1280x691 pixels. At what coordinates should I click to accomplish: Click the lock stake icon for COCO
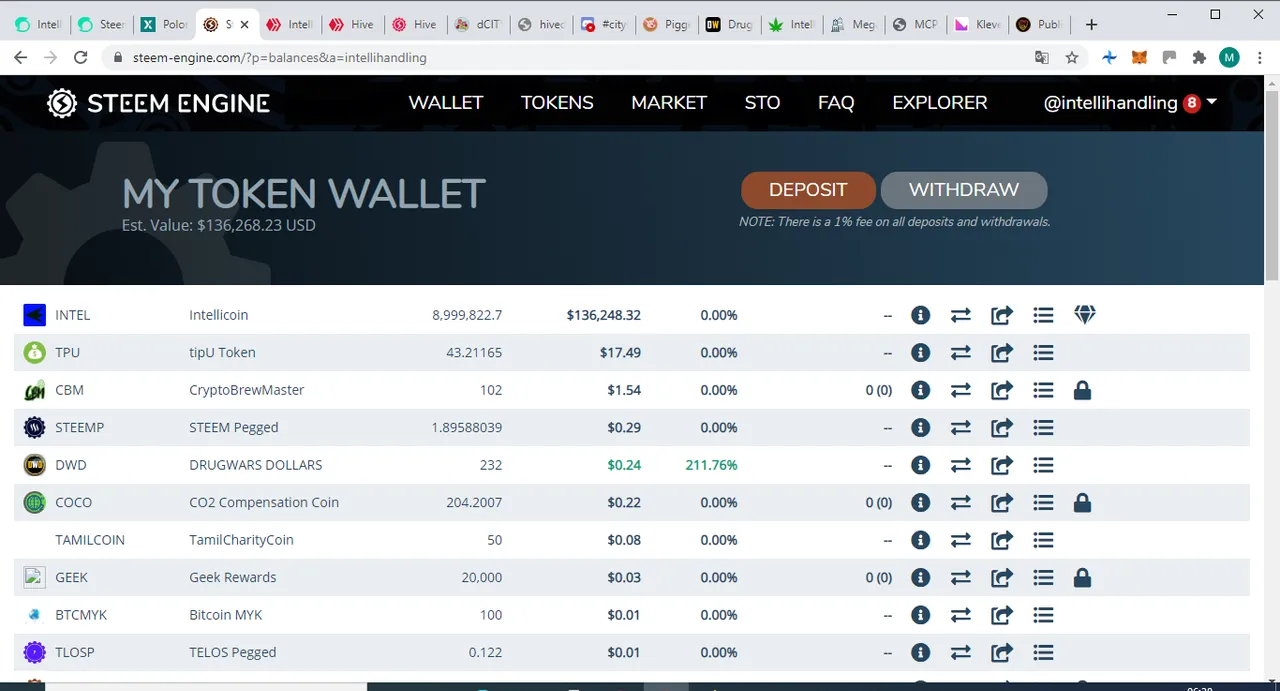click(x=1082, y=502)
